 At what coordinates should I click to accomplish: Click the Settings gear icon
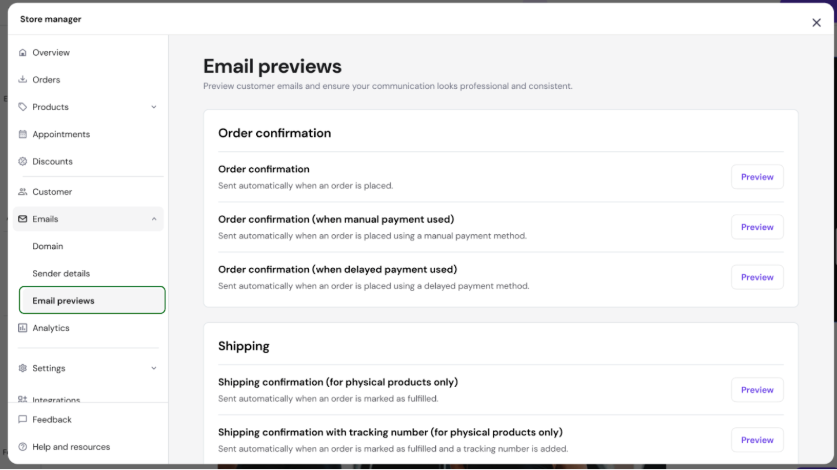23,368
